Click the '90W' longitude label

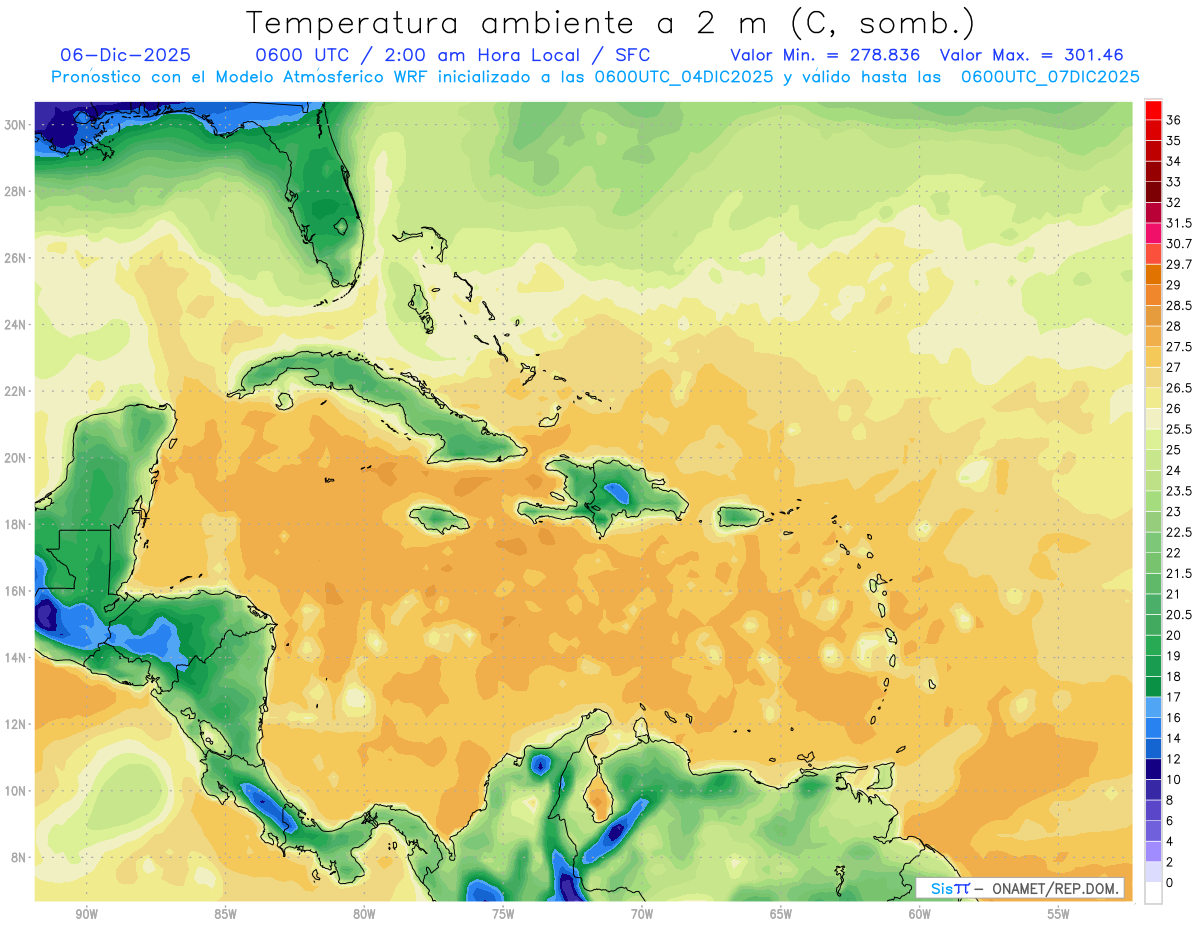click(x=87, y=915)
